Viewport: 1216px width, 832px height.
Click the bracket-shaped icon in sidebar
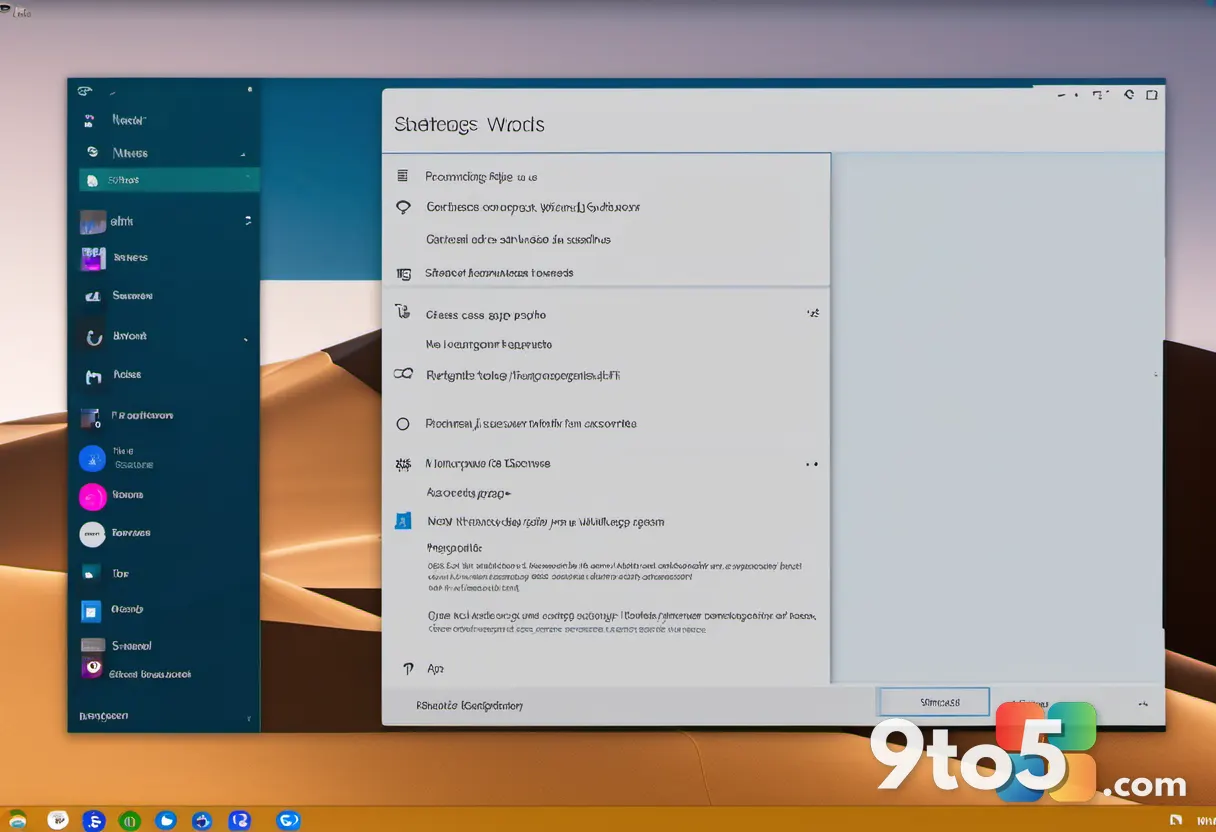94,377
